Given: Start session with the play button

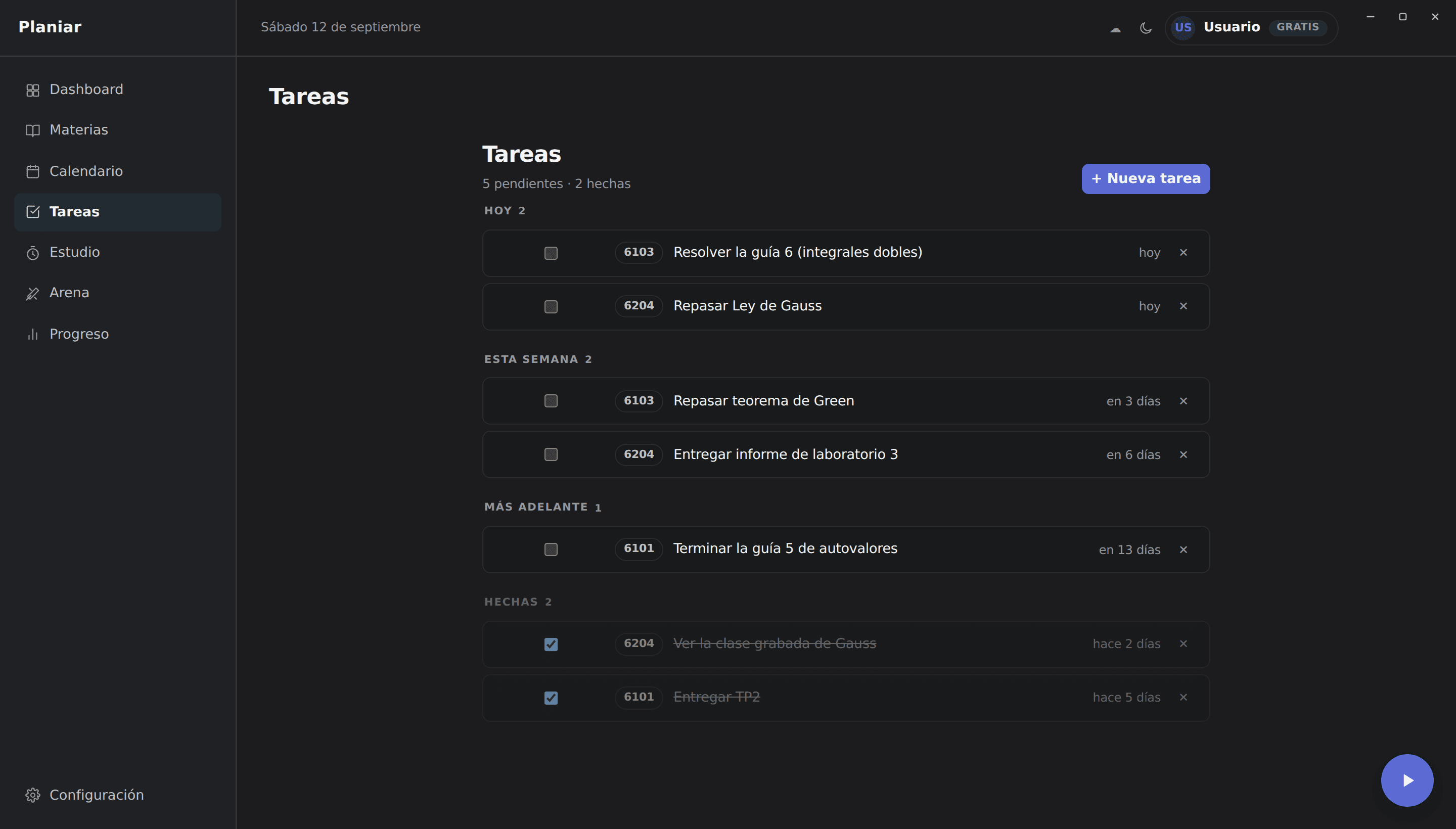Looking at the screenshot, I should pyautogui.click(x=1406, y=780).
